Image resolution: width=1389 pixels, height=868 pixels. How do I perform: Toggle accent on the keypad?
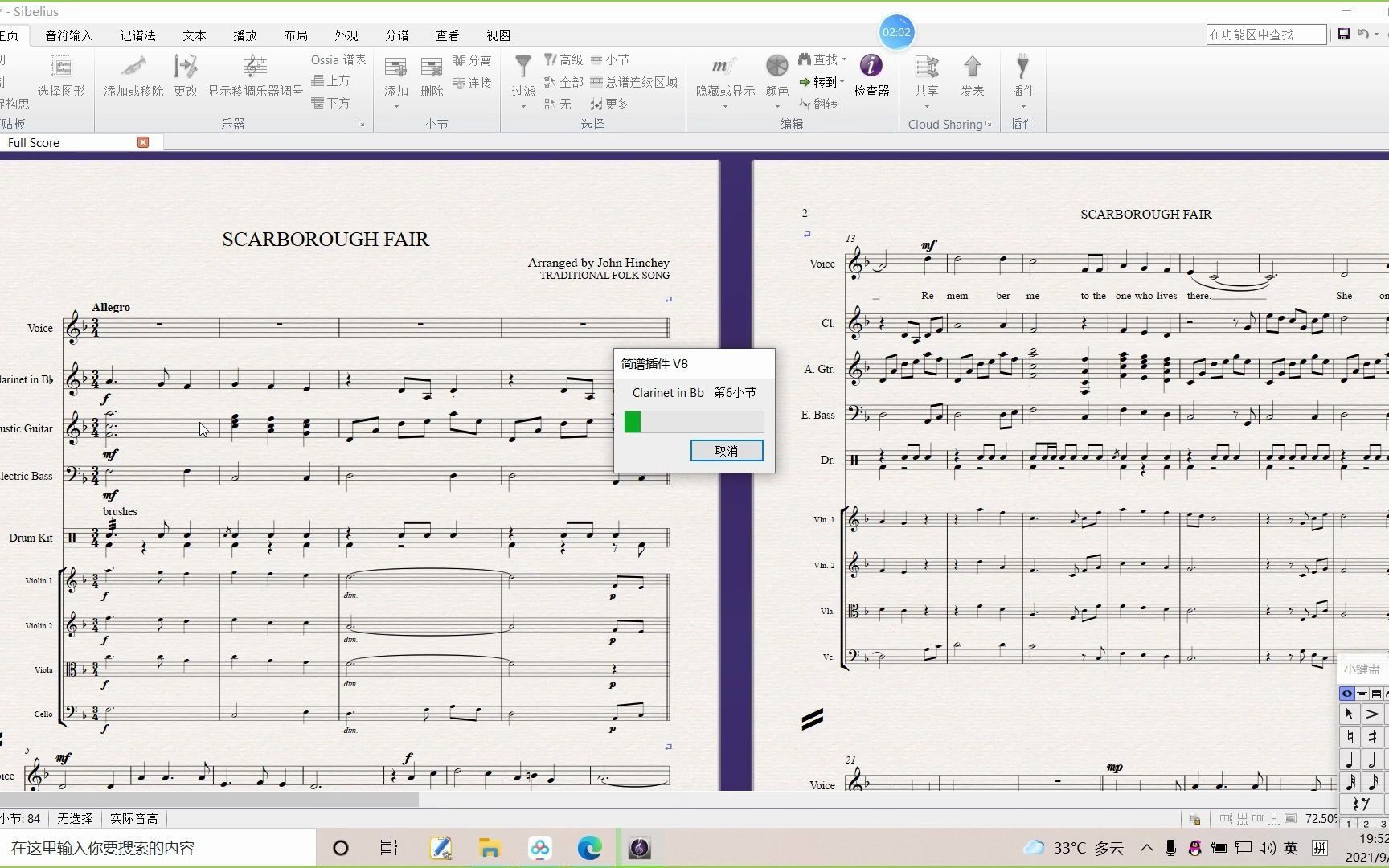point(1372,714)
